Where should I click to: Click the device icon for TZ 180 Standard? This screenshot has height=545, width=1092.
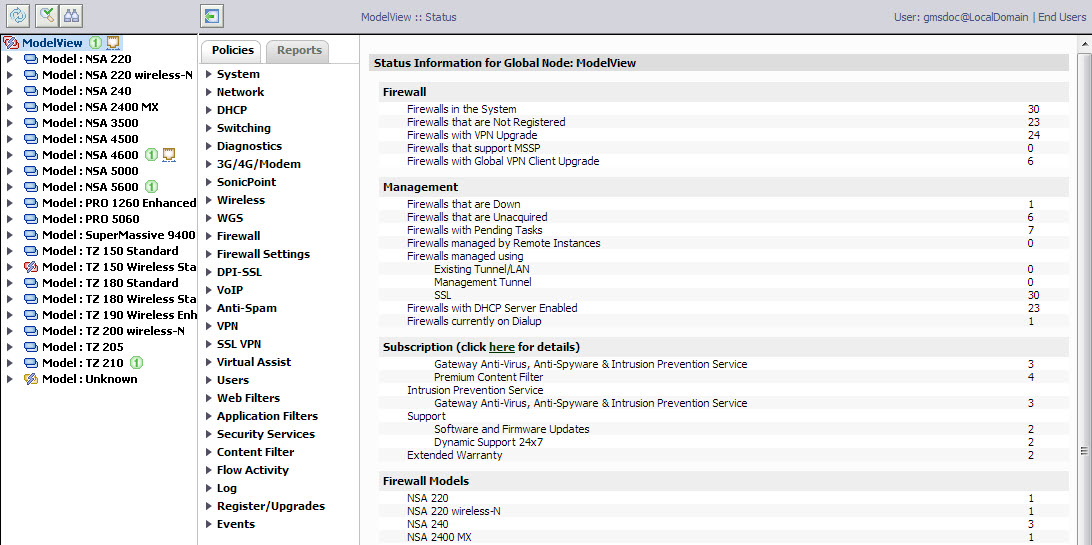[31, 283]
